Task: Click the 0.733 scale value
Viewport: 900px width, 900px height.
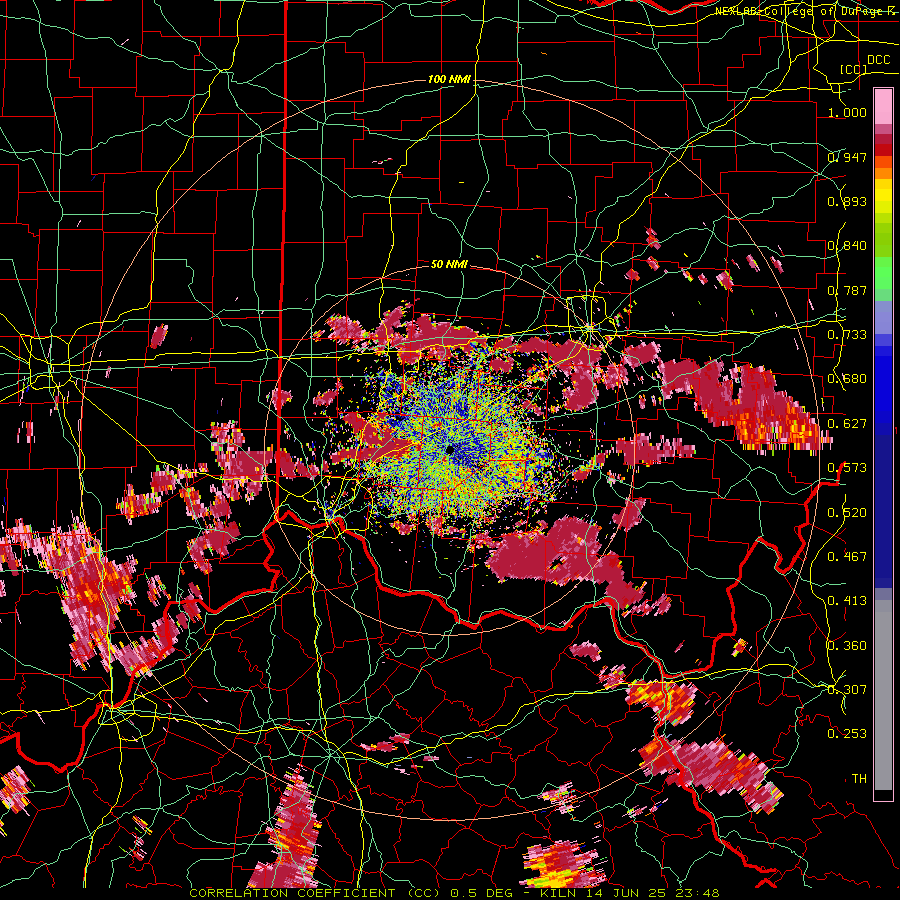Action: pyautogui.click(x=847, y=335)
